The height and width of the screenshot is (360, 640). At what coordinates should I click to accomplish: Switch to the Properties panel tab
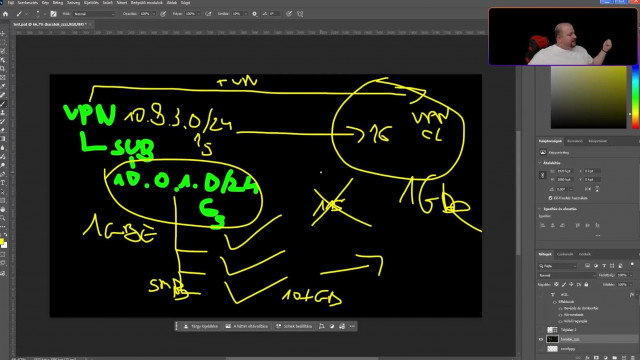(x=550, y=141)
